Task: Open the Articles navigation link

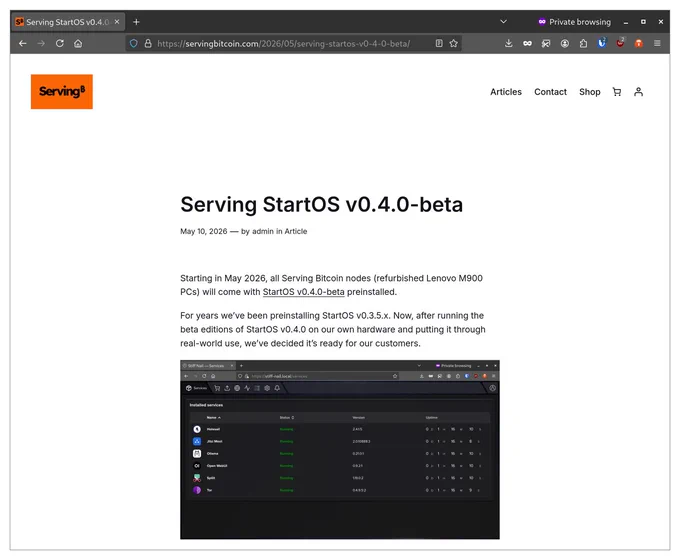Action: [506, 92]
